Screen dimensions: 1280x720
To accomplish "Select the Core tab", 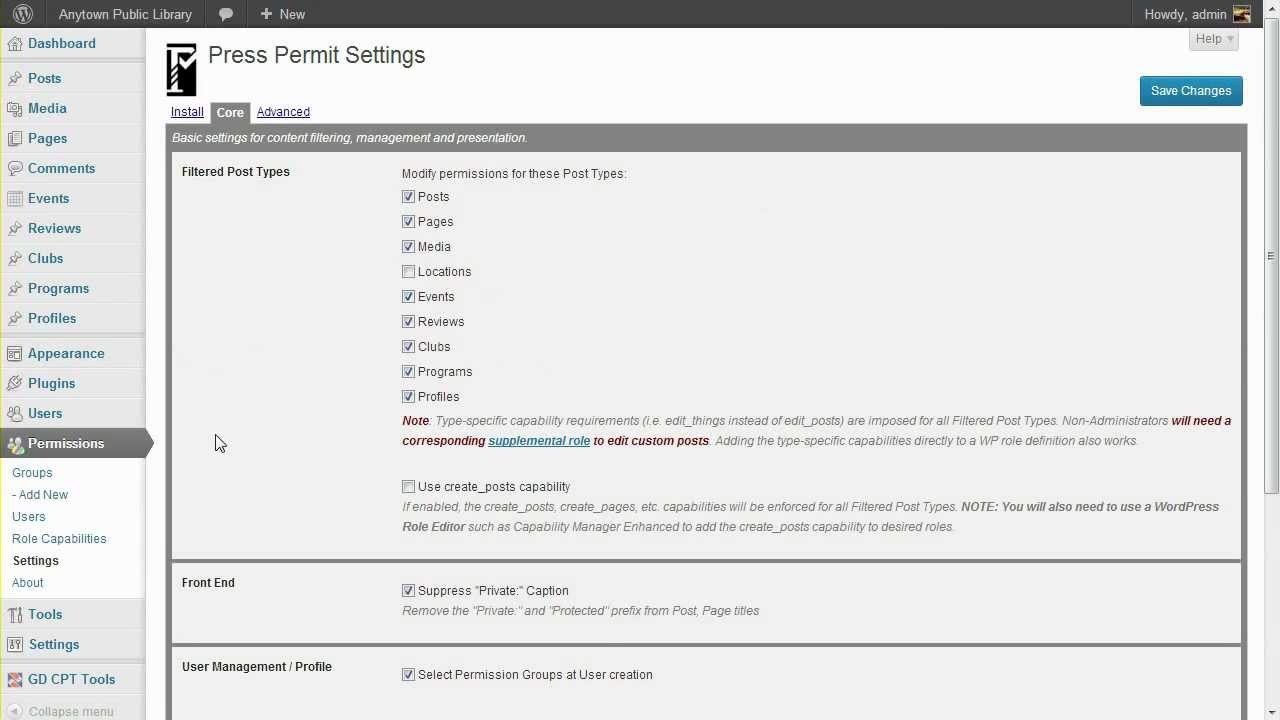I will 230,113.
